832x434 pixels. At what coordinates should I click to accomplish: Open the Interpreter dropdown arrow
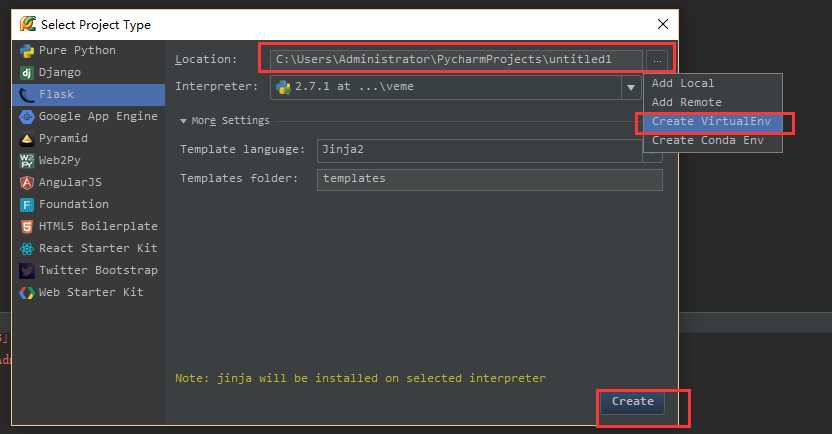pyautogui.click(x=631, y=88)
